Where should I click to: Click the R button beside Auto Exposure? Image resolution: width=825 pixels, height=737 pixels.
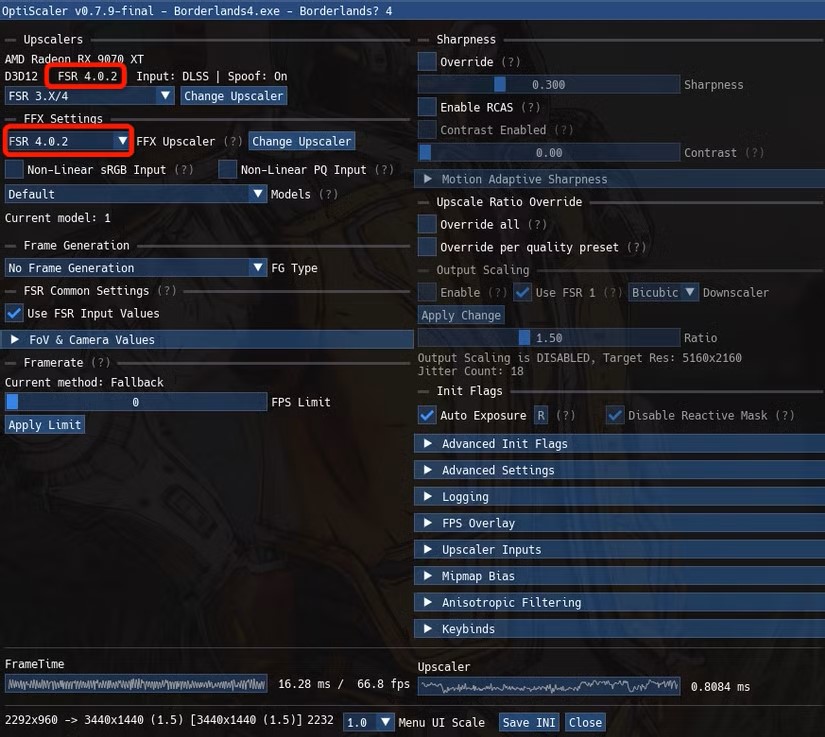tap(540, 416)
